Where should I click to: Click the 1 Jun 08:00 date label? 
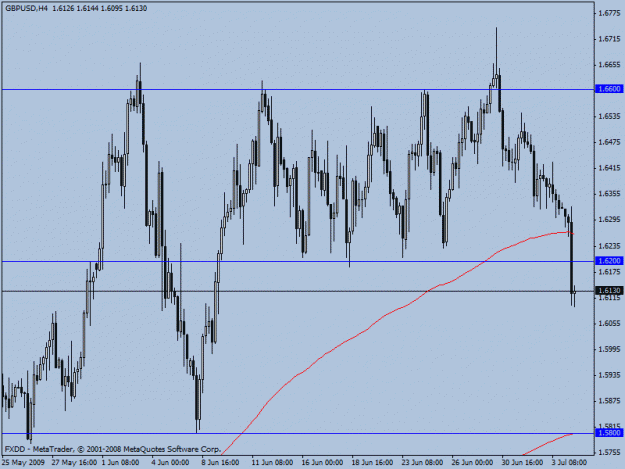coord(120,463)
